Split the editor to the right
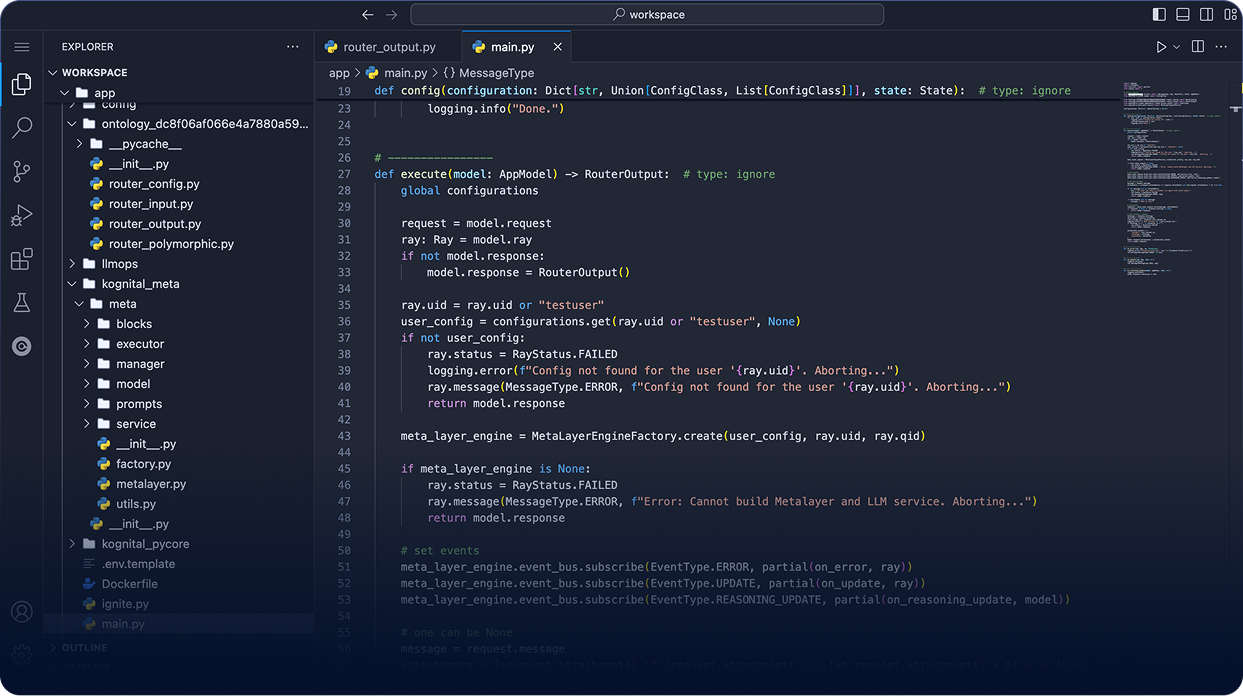 (1197, 47)
